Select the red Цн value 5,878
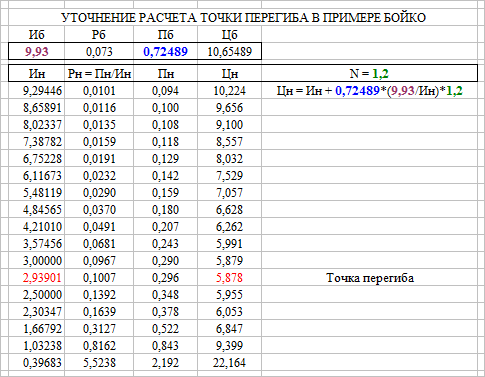The height and width of the screenshot is (377, 485). (x=230, y=277)
